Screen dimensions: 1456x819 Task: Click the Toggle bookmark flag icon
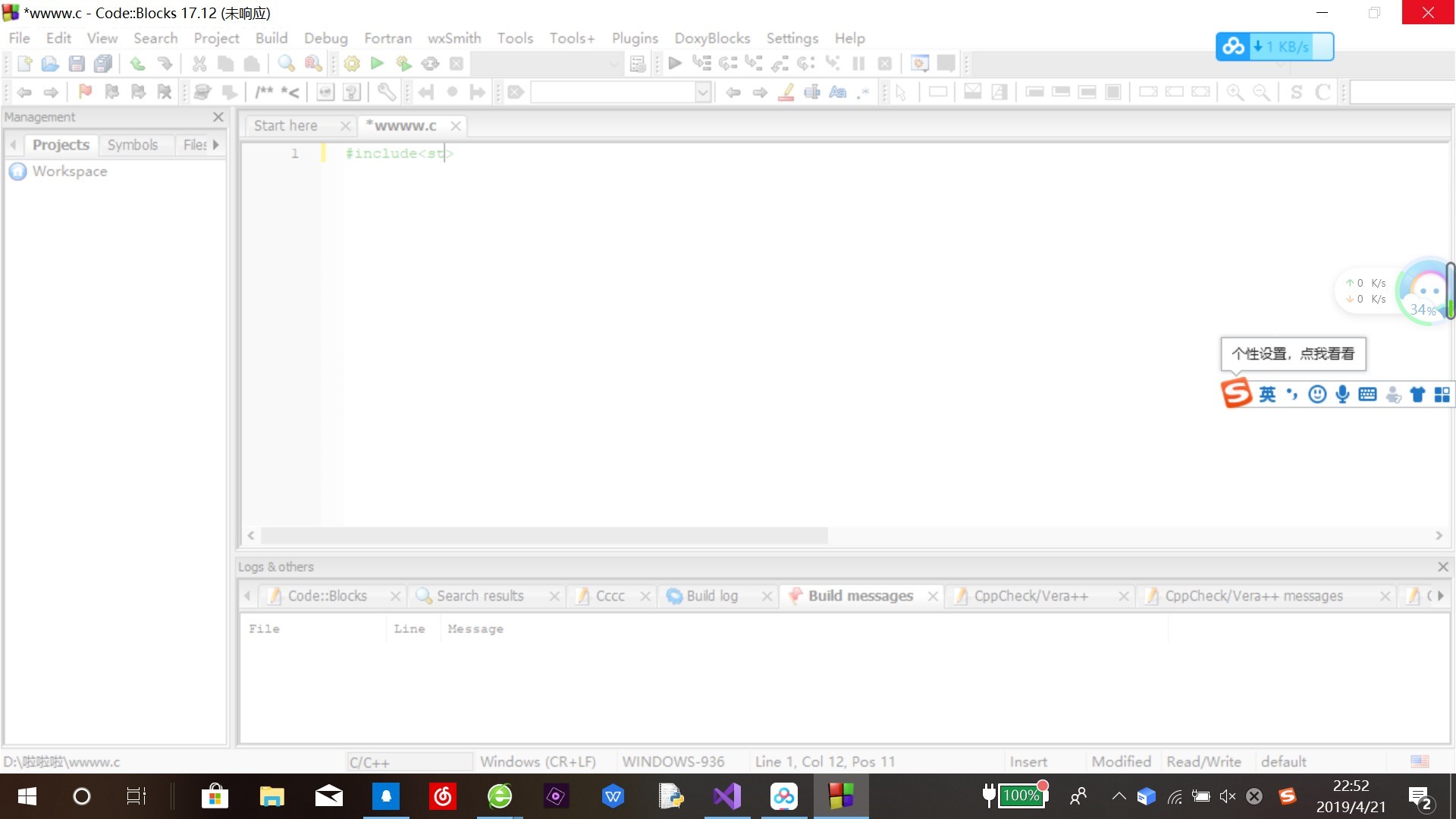85,93
